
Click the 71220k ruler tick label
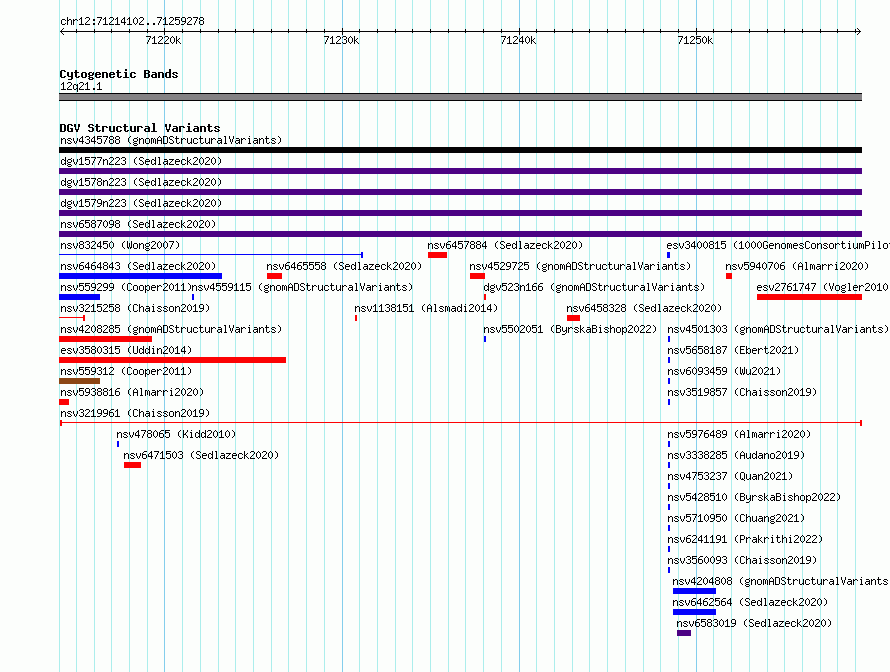[163, 40]
